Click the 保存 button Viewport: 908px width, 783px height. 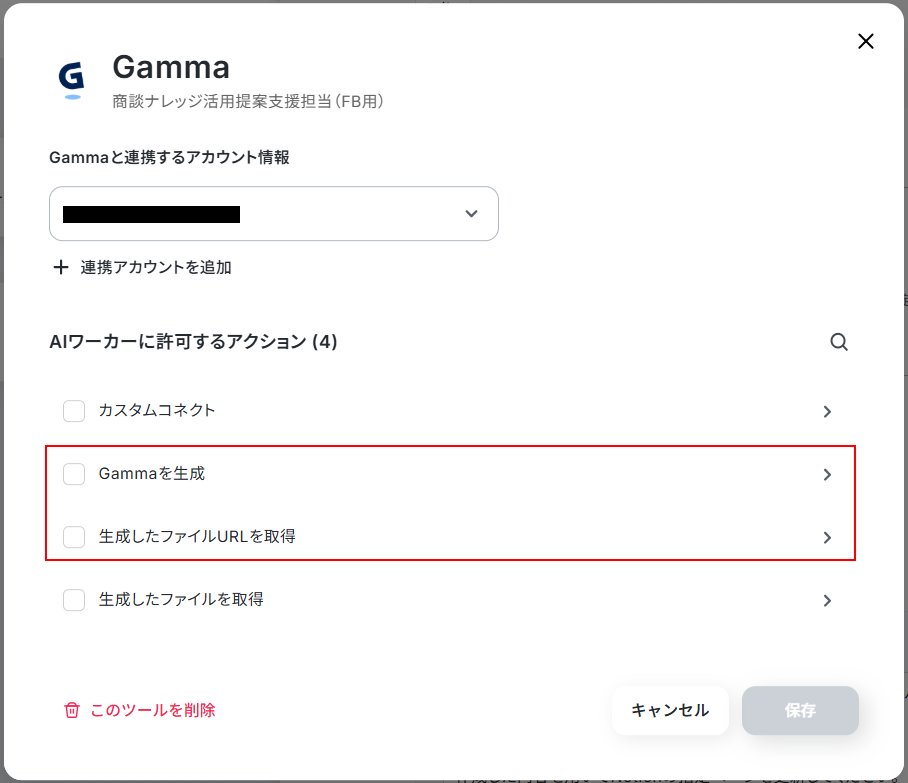coord(800,711)
